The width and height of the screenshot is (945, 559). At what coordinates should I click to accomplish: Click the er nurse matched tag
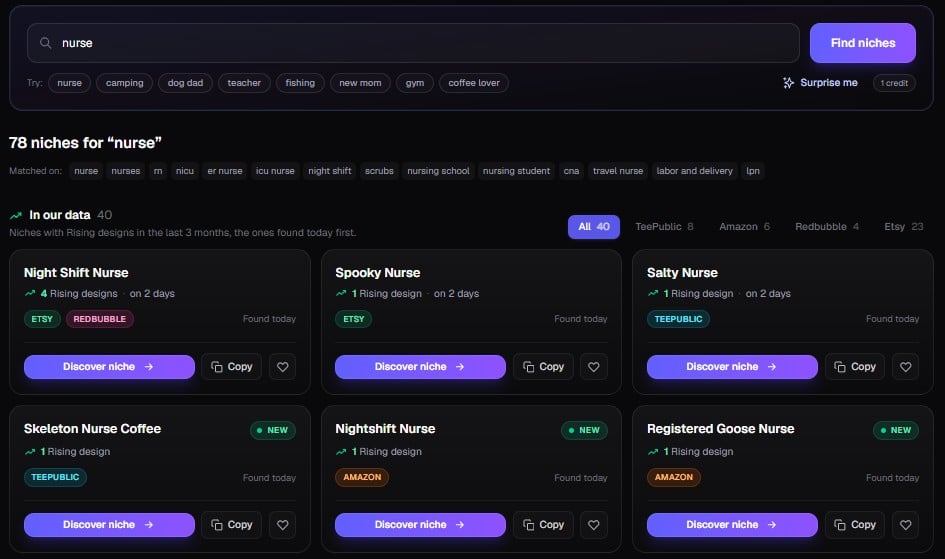tap(225, 171)
